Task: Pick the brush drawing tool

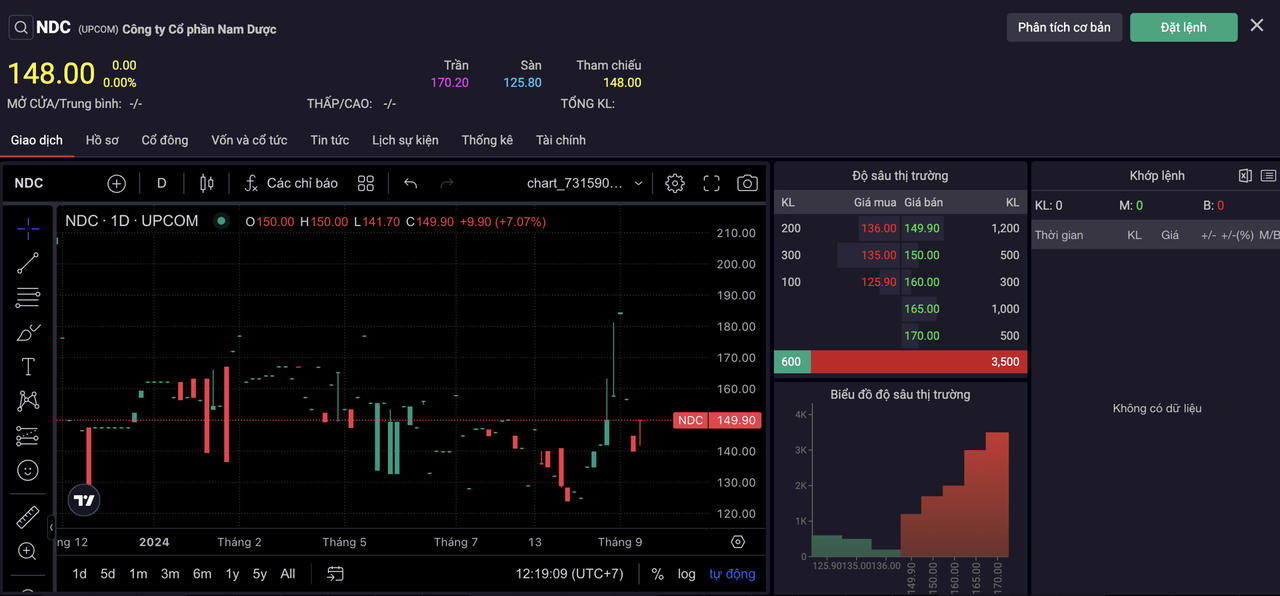Action: coord(28,332)
